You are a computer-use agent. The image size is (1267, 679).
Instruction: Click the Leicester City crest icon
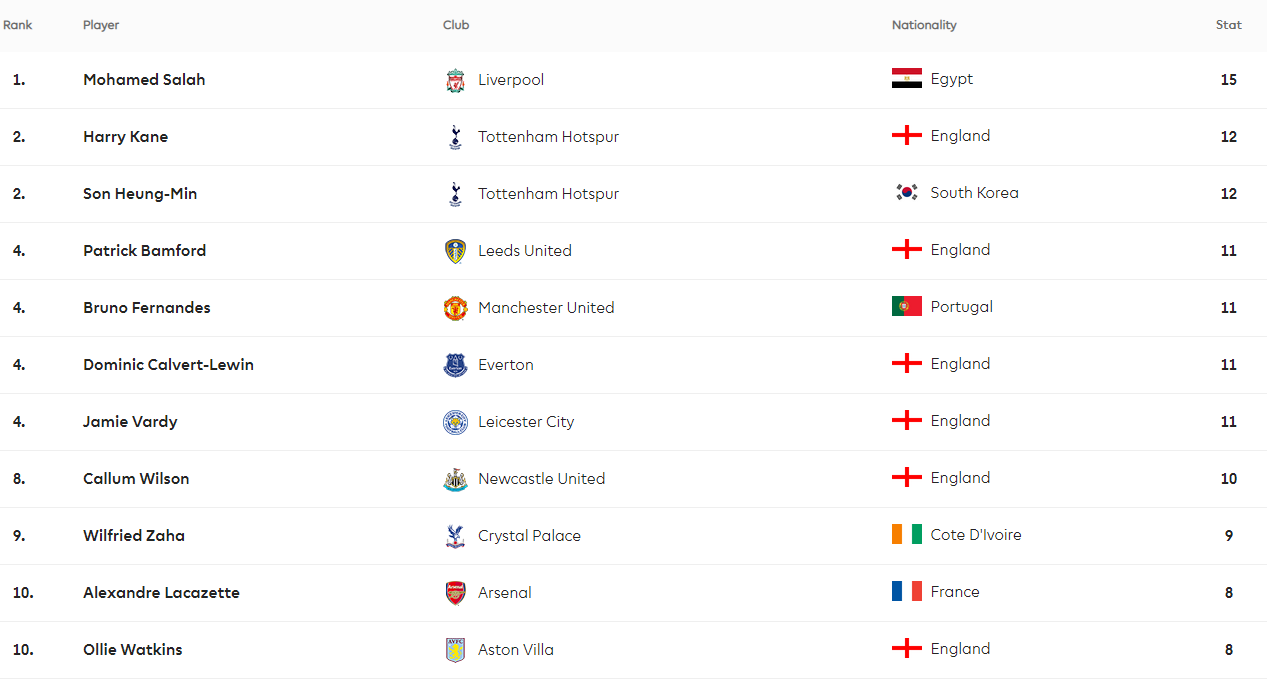click(x=455, y=422)
